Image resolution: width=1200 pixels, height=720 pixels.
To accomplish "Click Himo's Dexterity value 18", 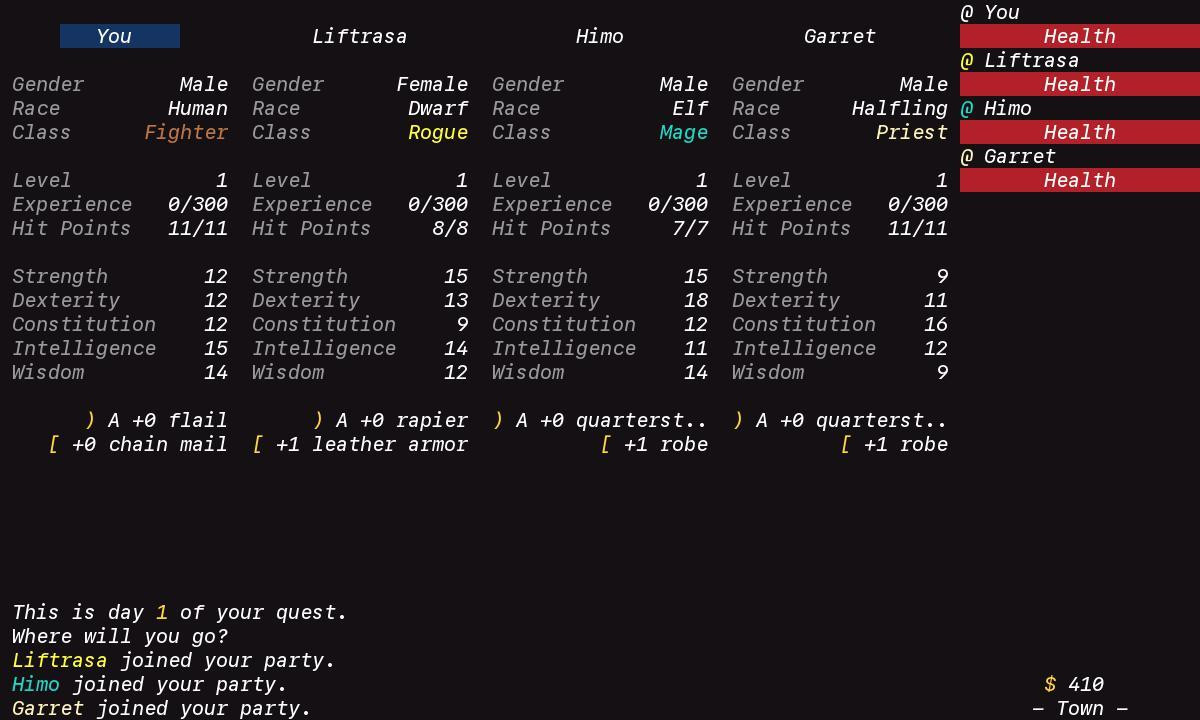I will 696,301.
